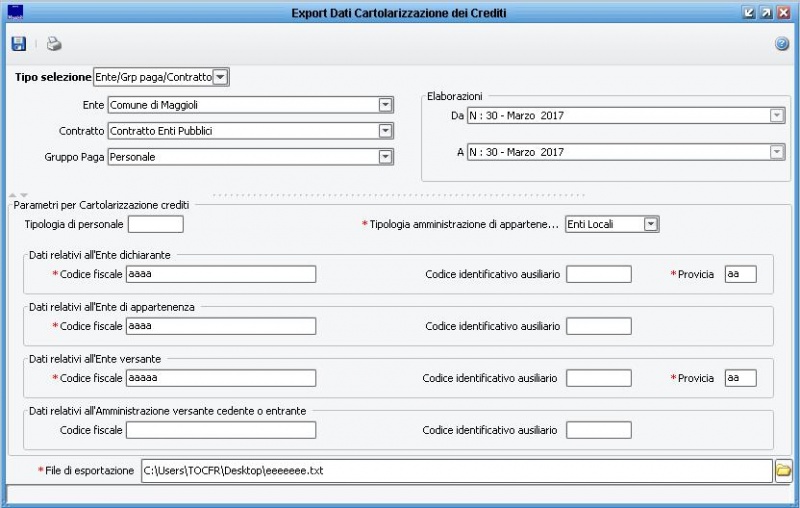This screenshot has width=800, height=508.
Task: Open the Elaborazioni A dropdown
Action: pos(777,152)
